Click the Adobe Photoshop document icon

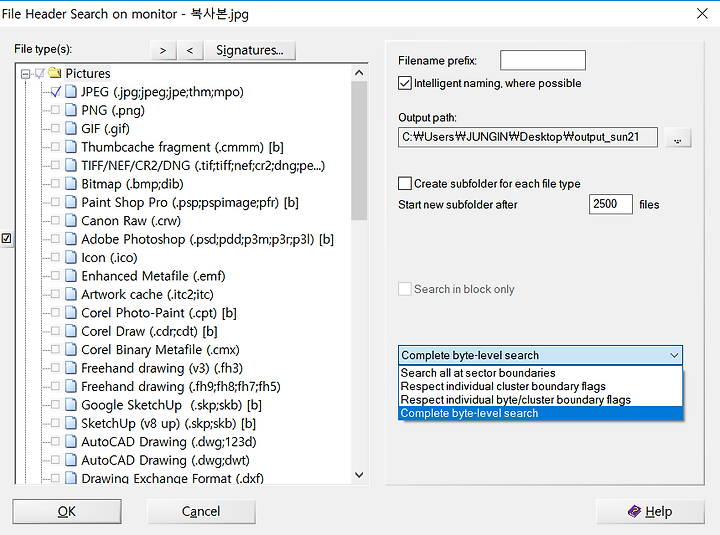(x=71, y=239)
